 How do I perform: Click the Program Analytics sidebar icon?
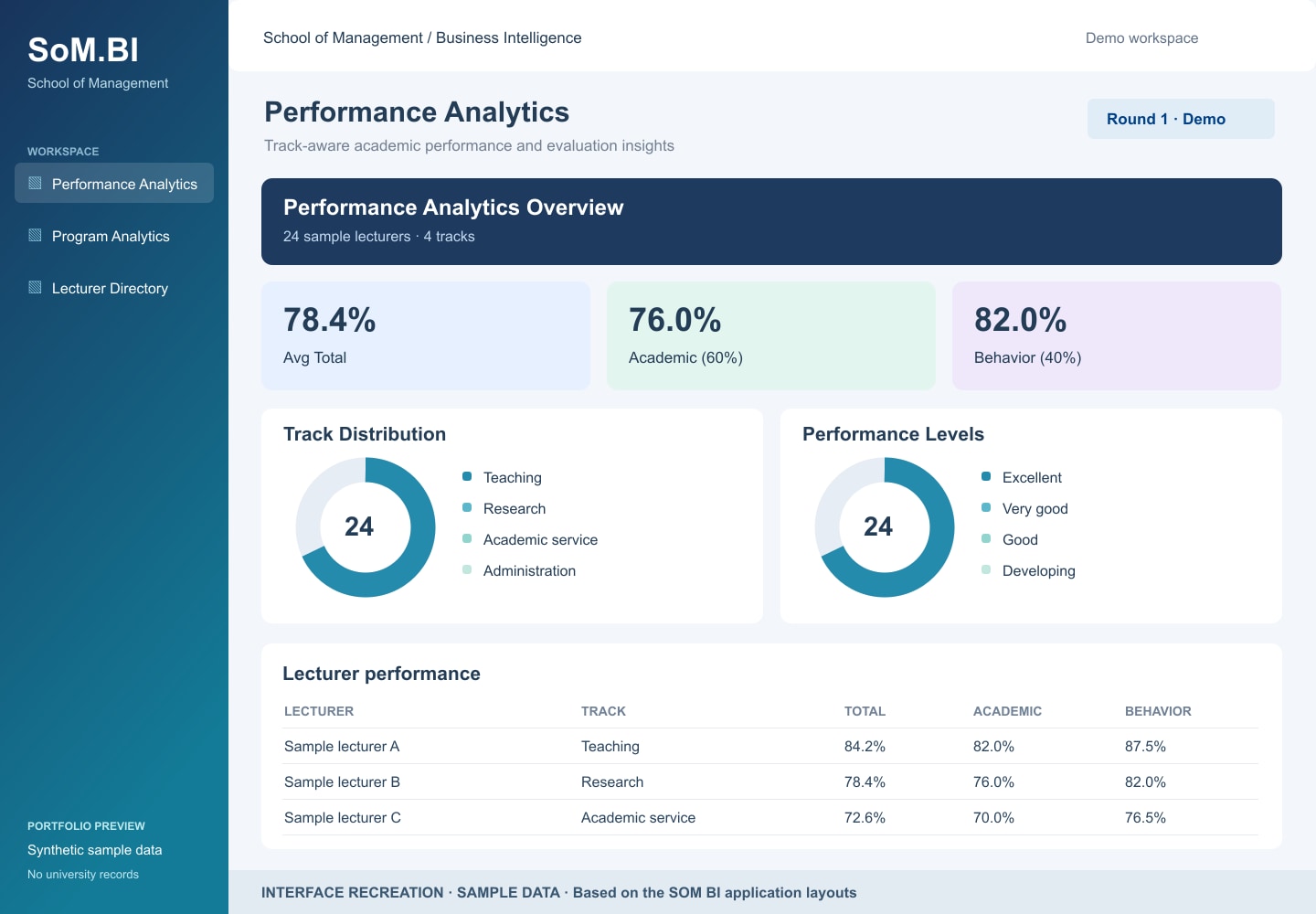pos(35,235)
